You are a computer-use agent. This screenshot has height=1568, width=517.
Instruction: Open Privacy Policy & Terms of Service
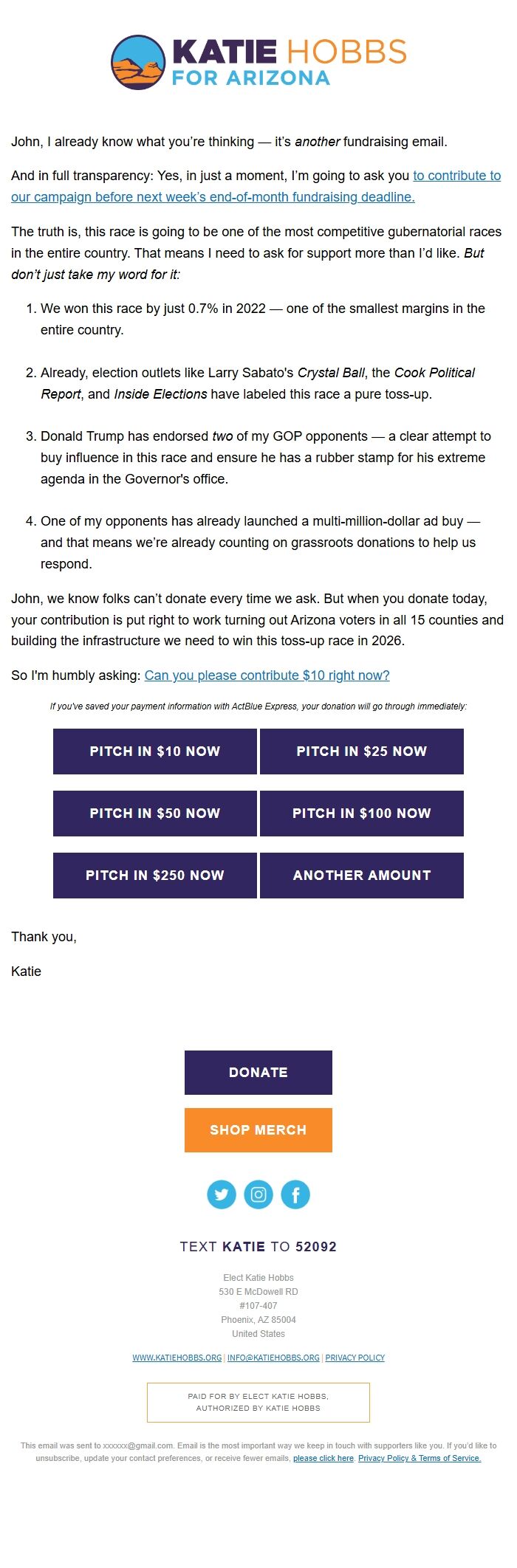[x=420, y=1458]
